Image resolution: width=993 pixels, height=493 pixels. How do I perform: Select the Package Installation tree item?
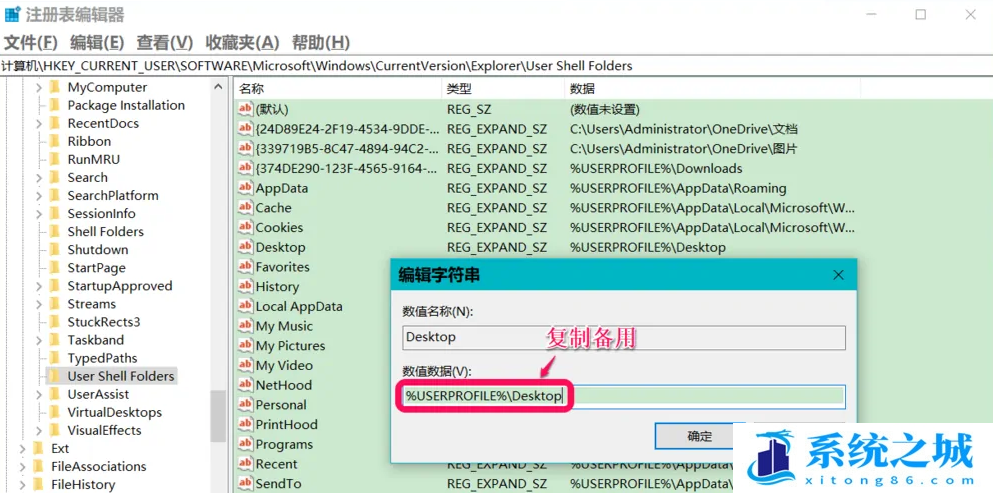coord(126,106)
